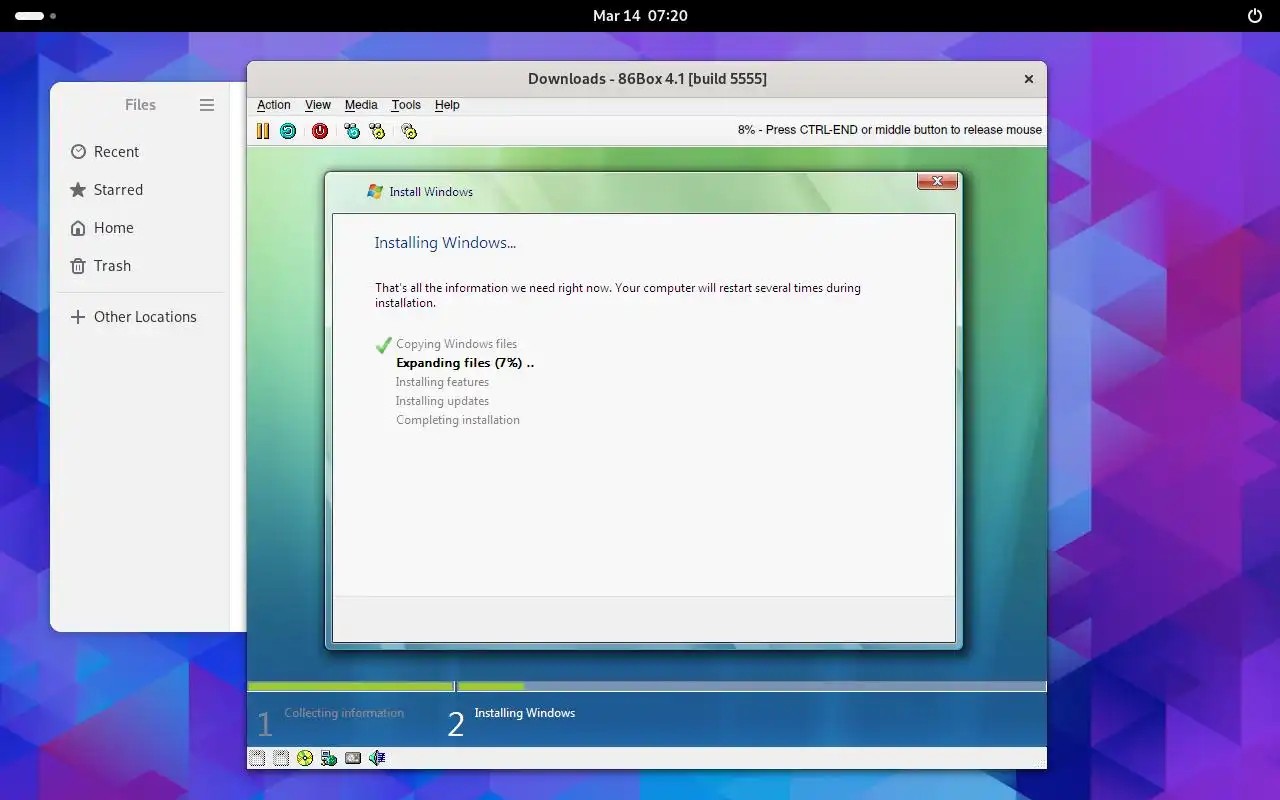Open 86Box settings gear icon in toolbar
This screenshot has width=1280, height=800.
[x=409, y=131]
